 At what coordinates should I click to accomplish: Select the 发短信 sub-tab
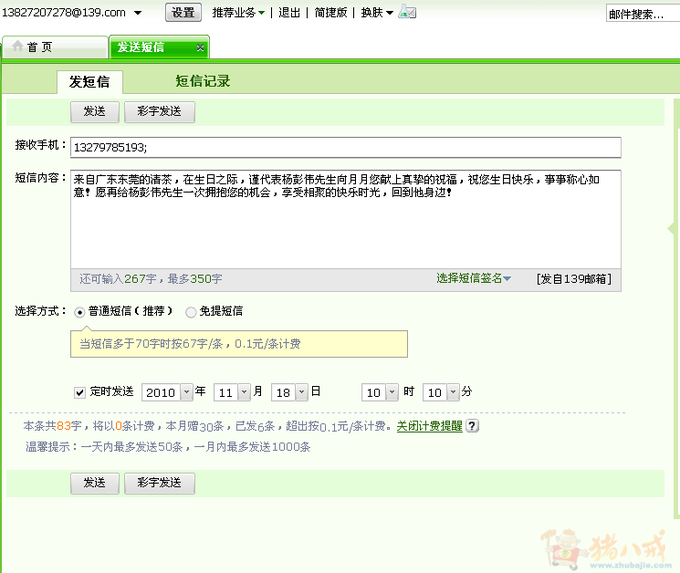coord(89,82)
